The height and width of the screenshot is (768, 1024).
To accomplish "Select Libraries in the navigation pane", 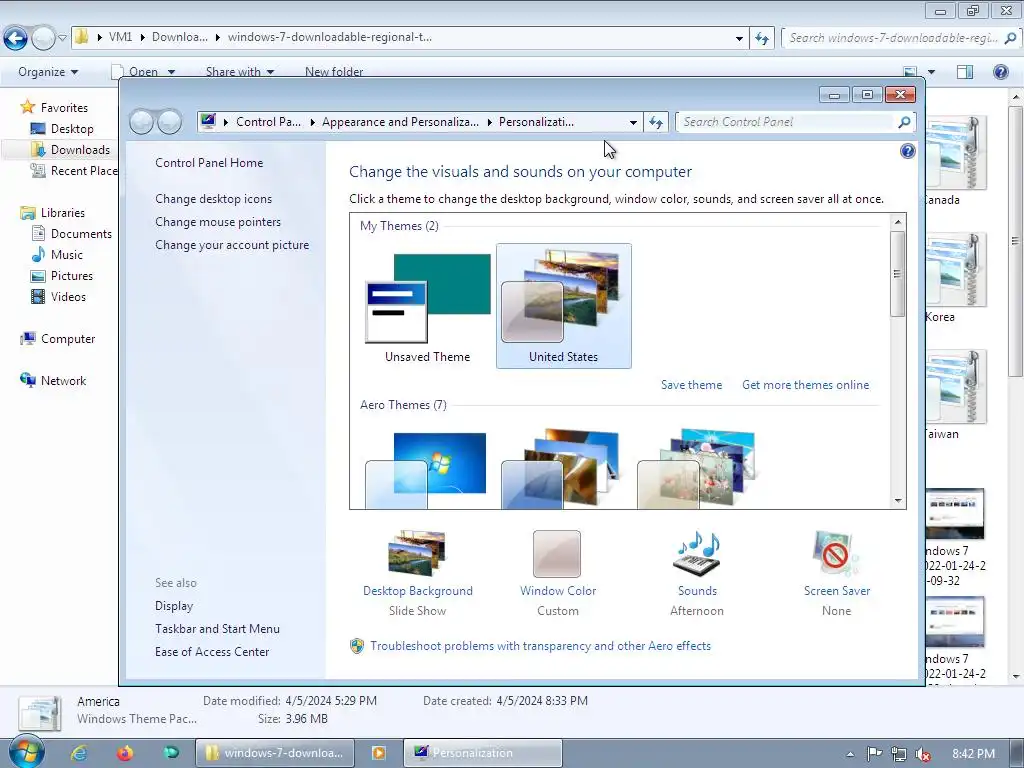I will (63, 213).
